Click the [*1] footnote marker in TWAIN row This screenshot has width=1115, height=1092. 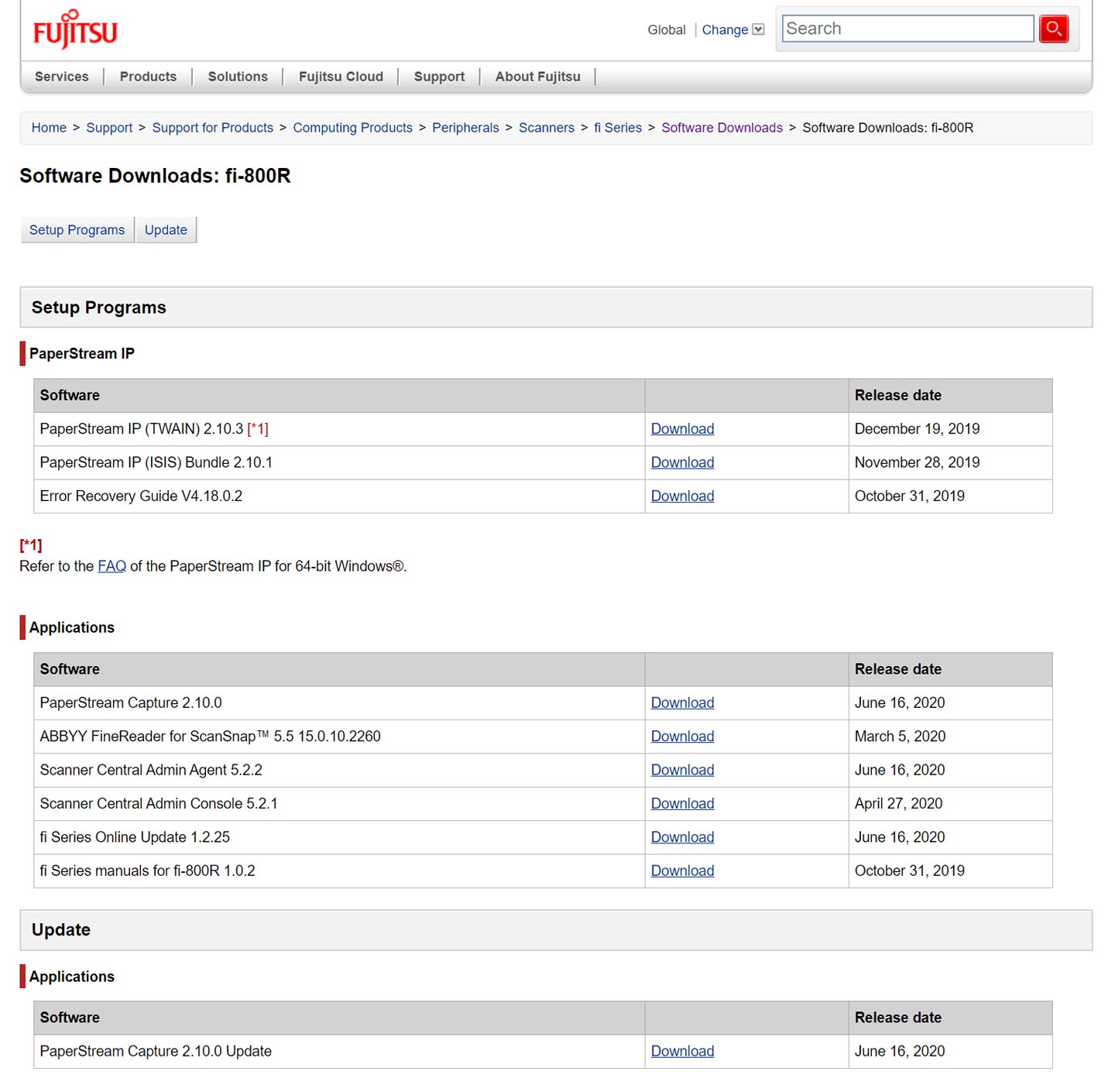coord(258,429)
